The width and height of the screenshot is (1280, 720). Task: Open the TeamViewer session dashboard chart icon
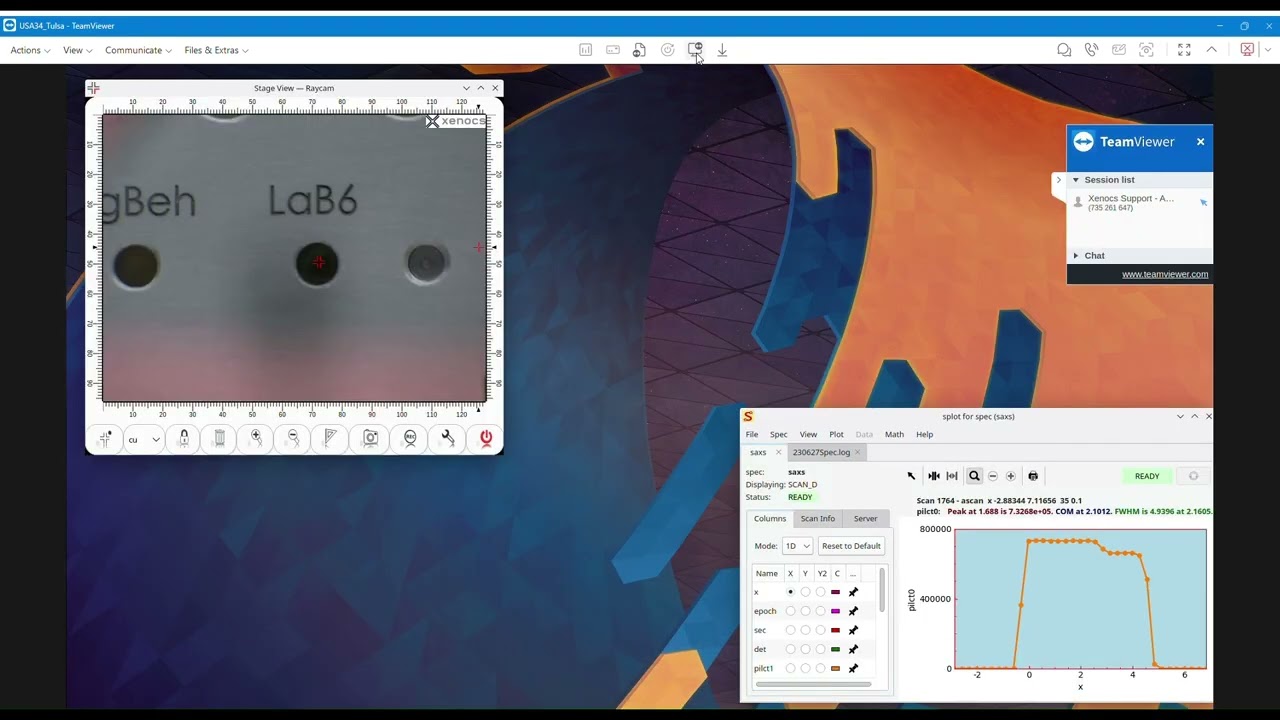[586, 50]
